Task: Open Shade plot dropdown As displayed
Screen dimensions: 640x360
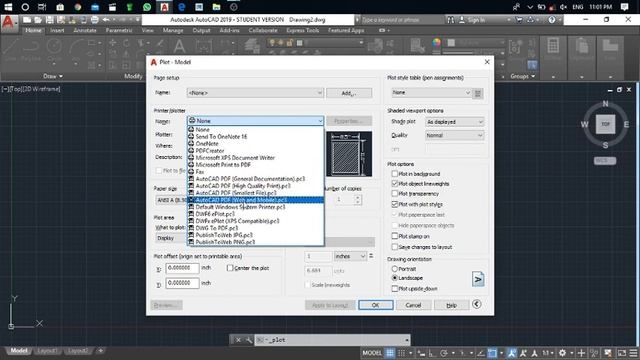Action: click(454, 122)
